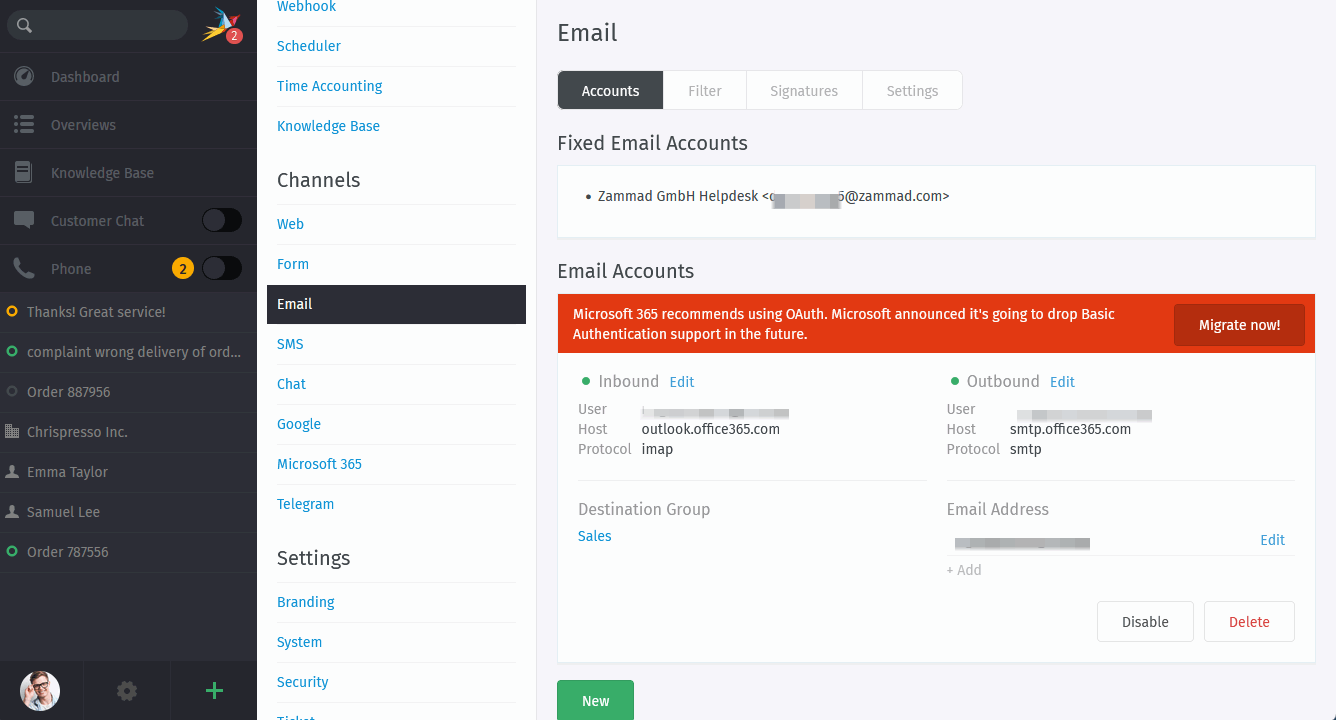Switch to the Signatures tab
Image resolution: width=1336 pixels, height=720 pixels.
pyautogui.click(x=804, y=90)
